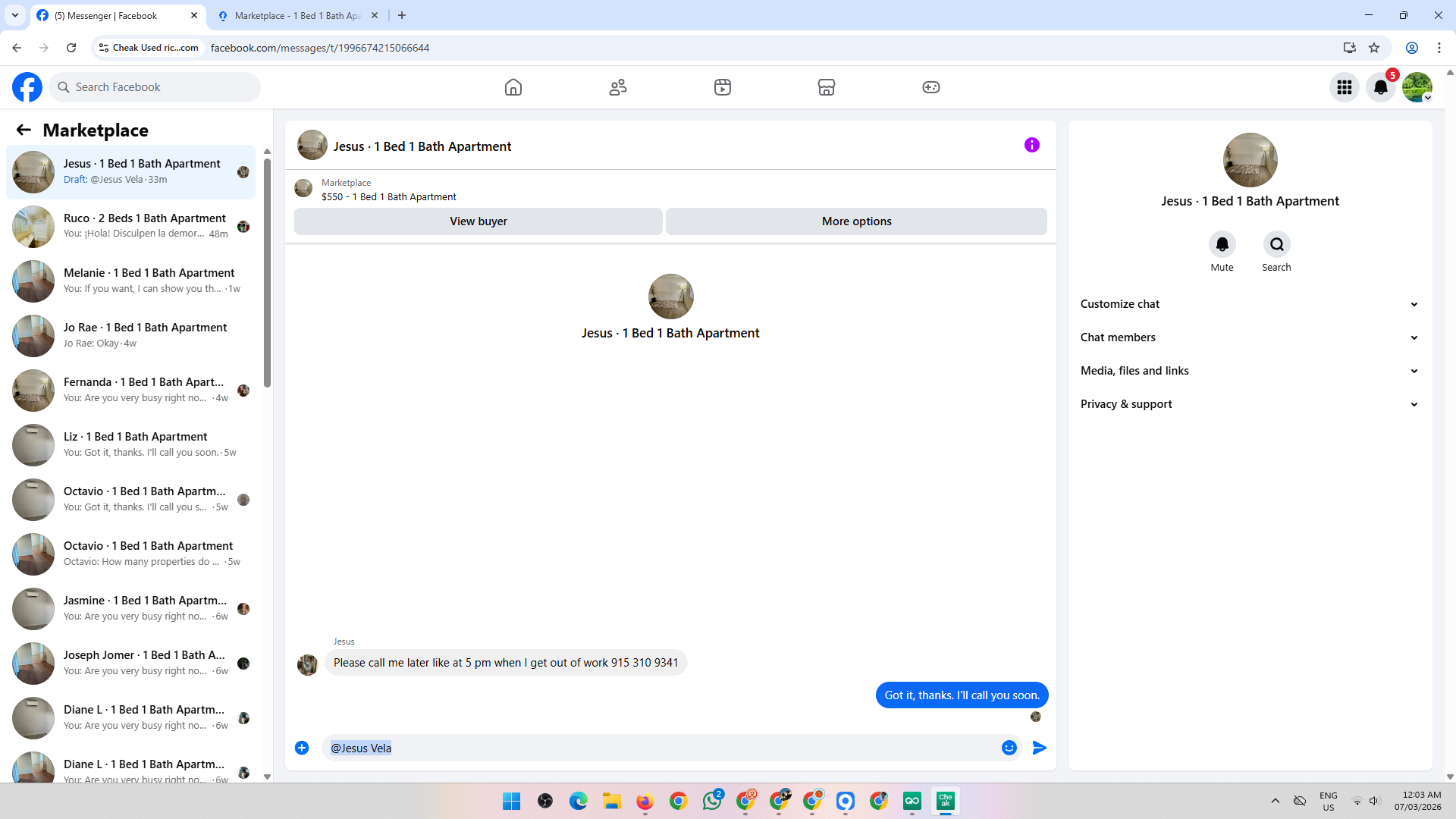Open Facebook Home icon
Screen dimensions: 1456x819
pos(513,87)
